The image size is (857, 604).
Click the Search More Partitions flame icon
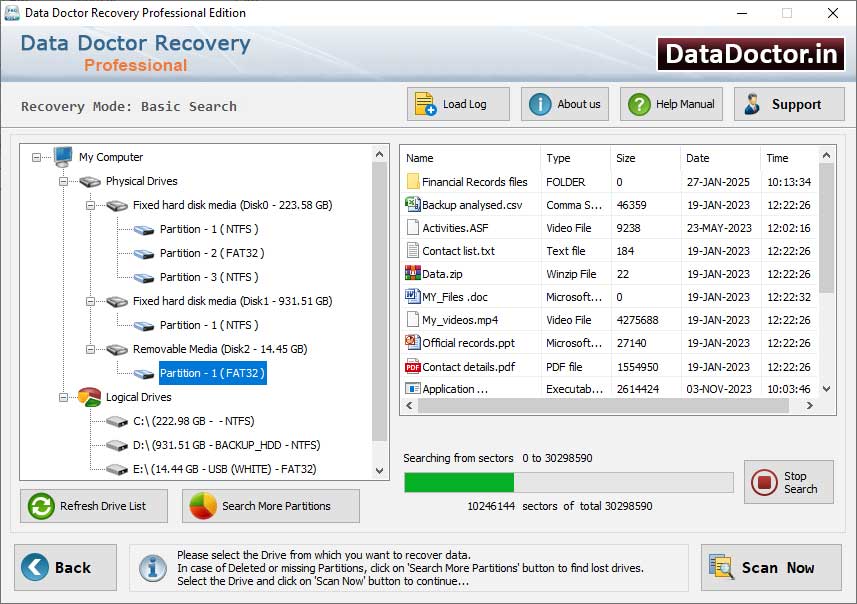coord(200,506)
